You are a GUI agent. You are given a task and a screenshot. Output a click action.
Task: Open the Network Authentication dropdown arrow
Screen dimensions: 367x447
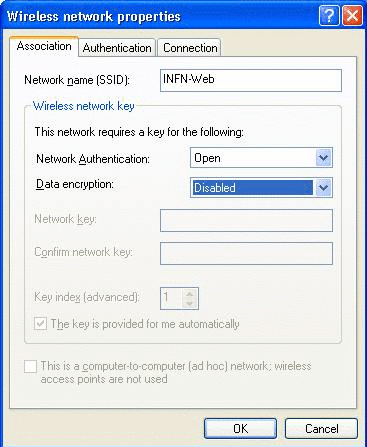[x=323, y=158]
